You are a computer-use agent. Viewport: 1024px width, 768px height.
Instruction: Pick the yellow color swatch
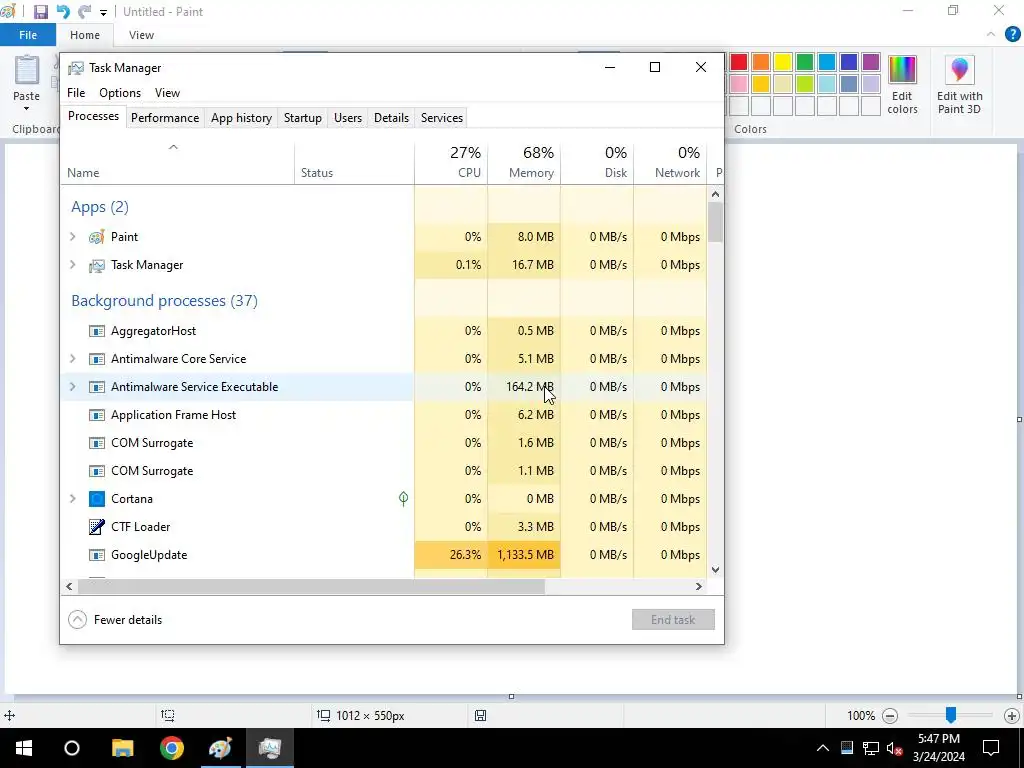click(x=783, y=62)
